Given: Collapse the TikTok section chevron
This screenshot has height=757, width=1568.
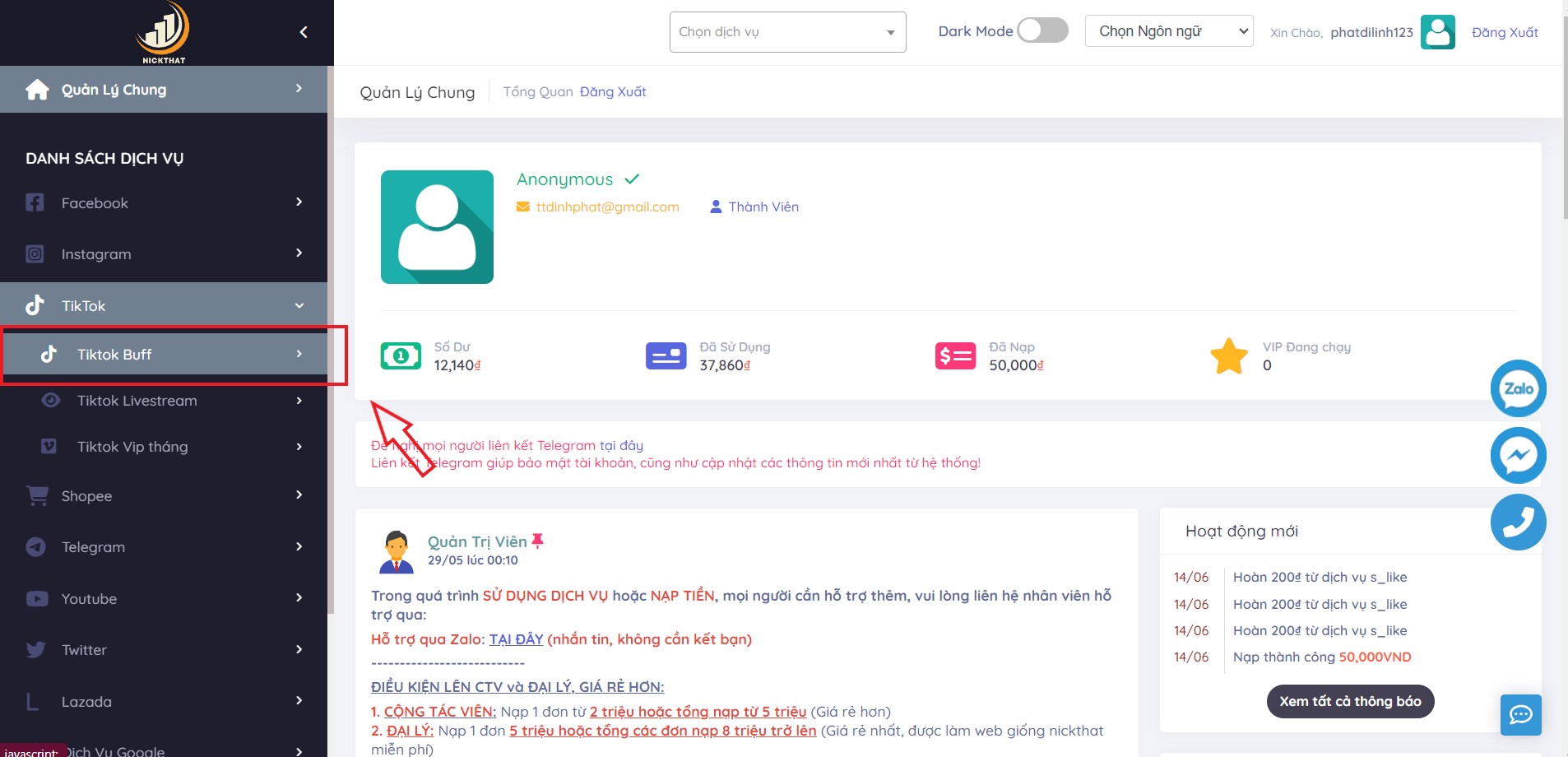Looking at the screenshot, I should point(299,305).
